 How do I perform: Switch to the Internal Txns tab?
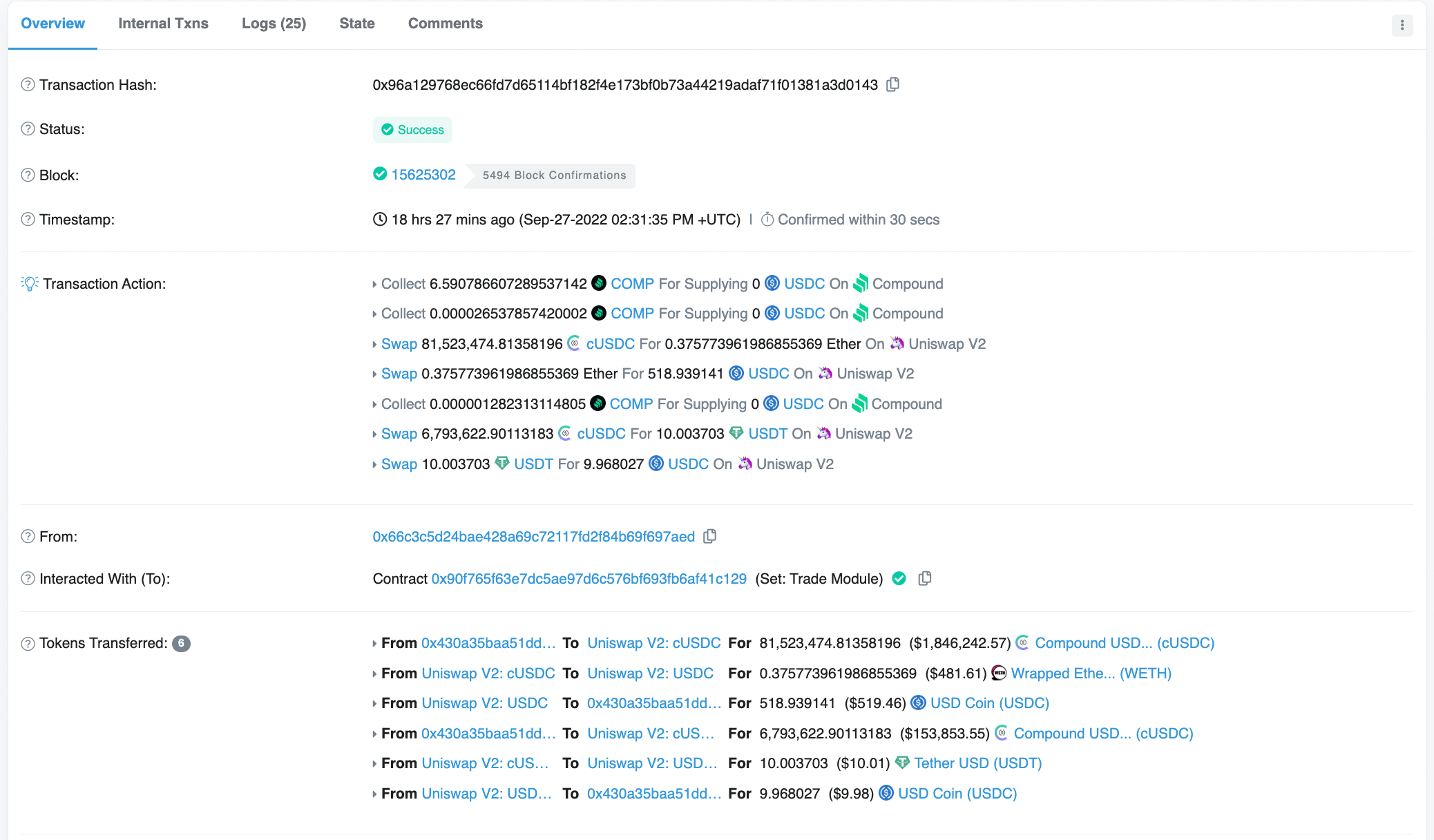click(163, 23)
